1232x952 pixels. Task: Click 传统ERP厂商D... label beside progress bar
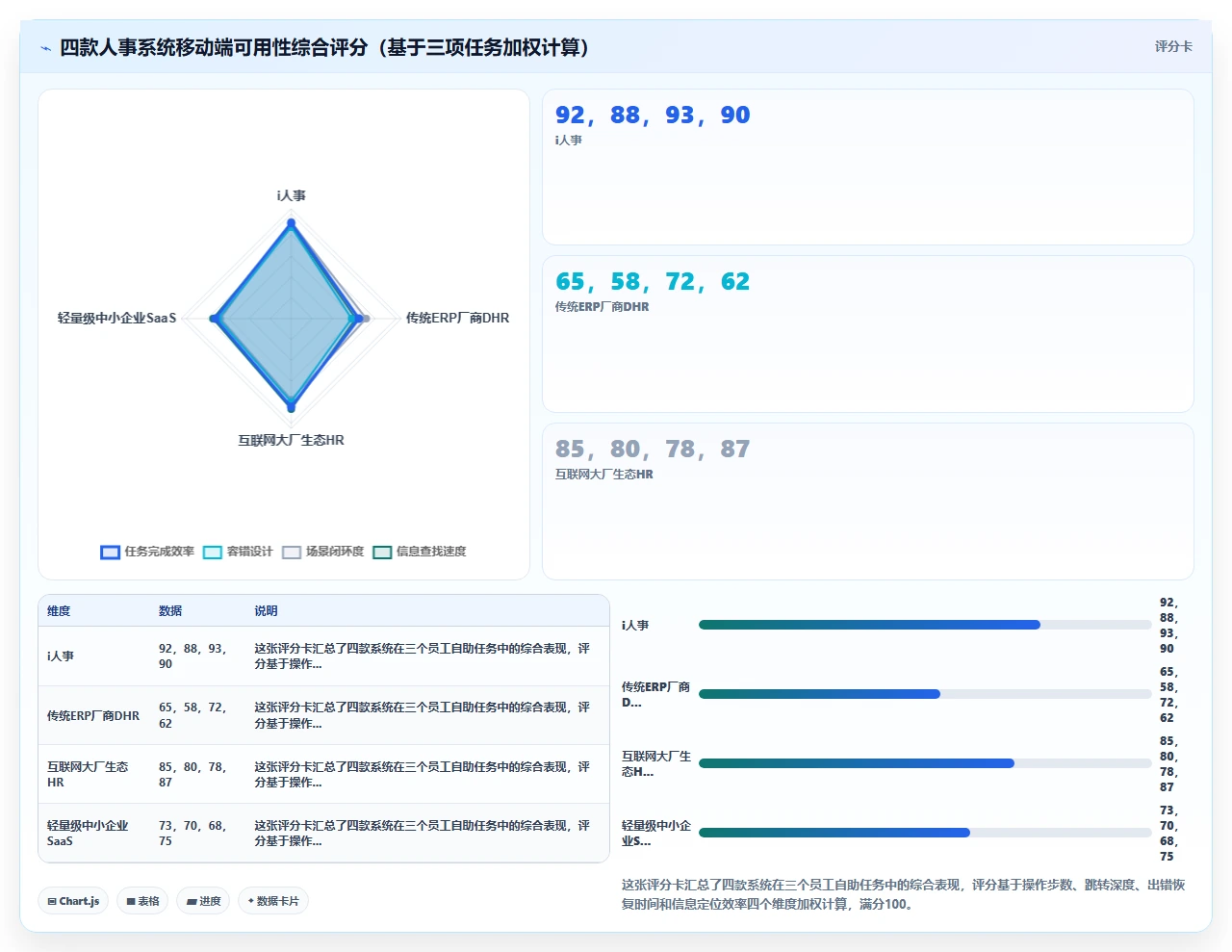[x=656, y=695]
